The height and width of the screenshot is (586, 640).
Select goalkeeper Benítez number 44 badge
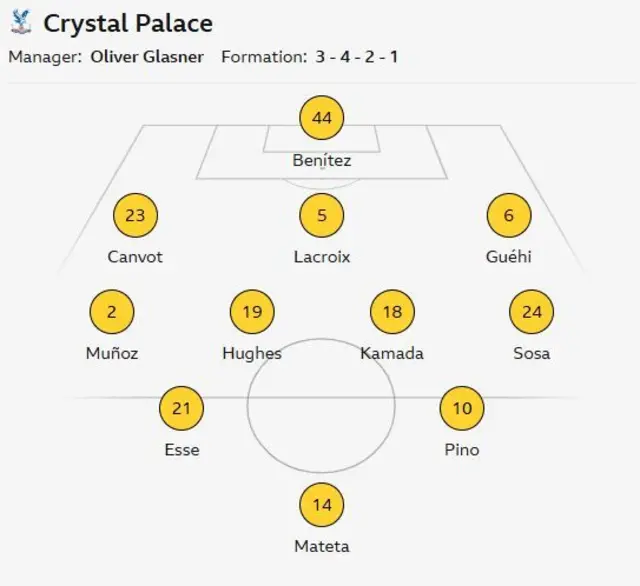[x=322, y=119]
